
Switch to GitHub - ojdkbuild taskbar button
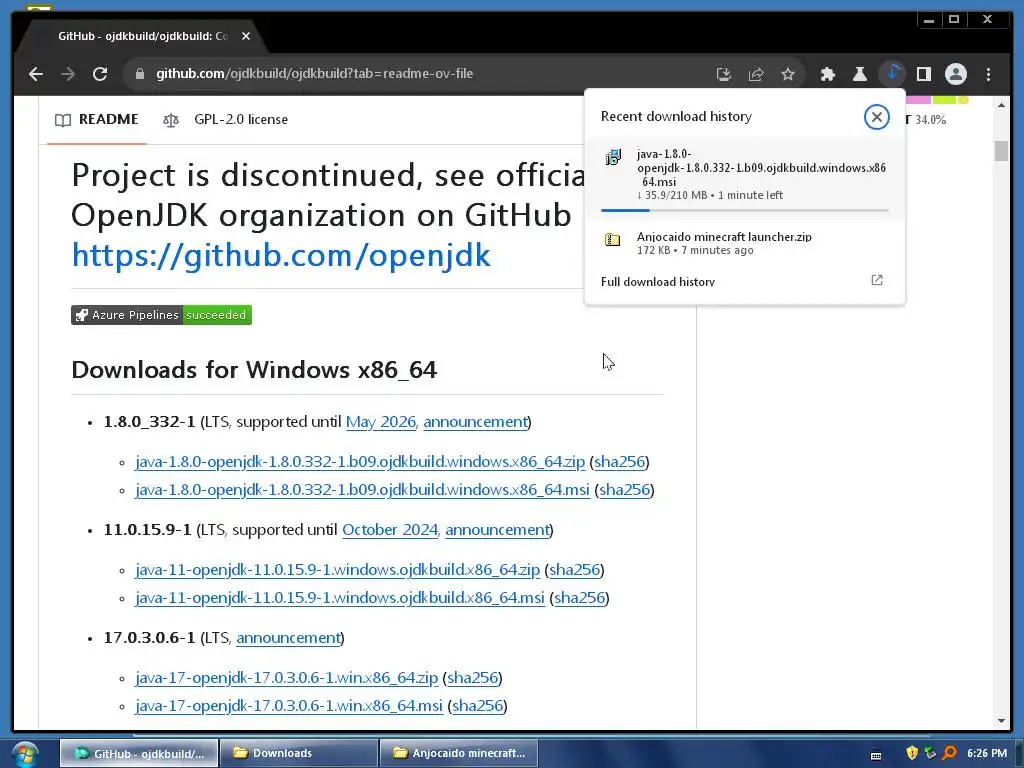[x=139, y=753]
